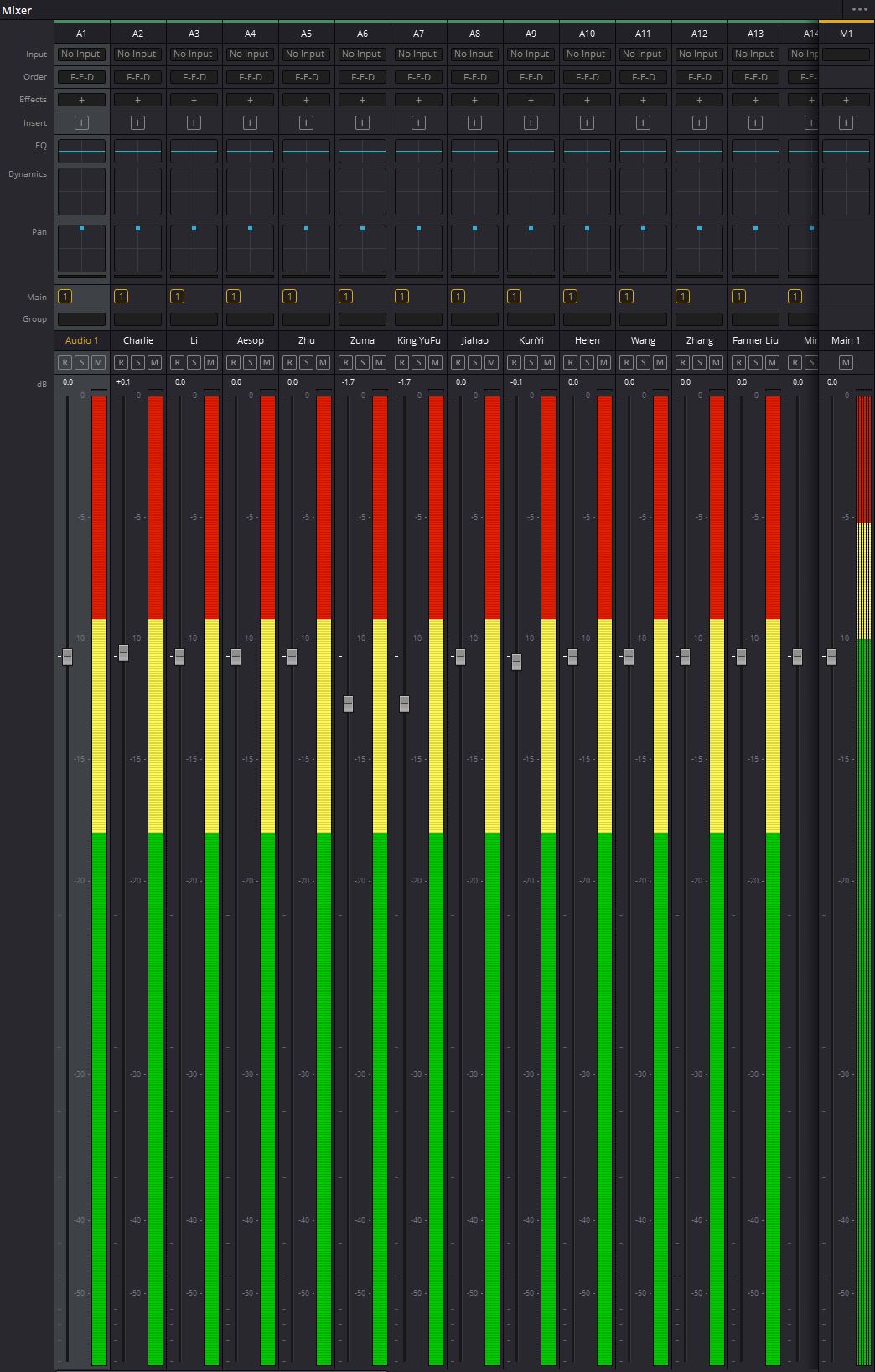Mute the Zuma track
The width and height of the screenshot is (875, 1372).
pos(379,362)
